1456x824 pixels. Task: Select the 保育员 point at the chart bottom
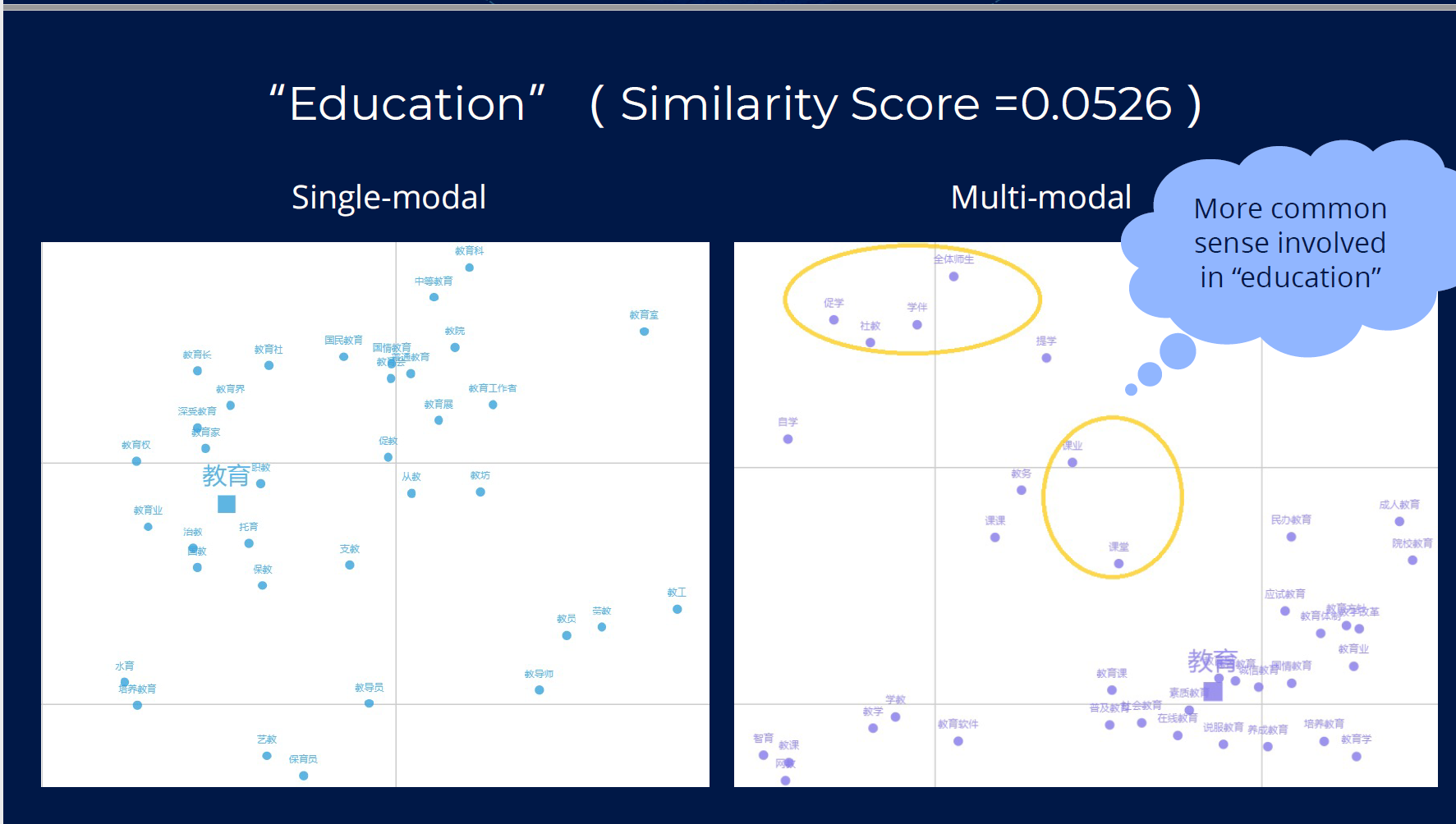(x=303, y=776)
